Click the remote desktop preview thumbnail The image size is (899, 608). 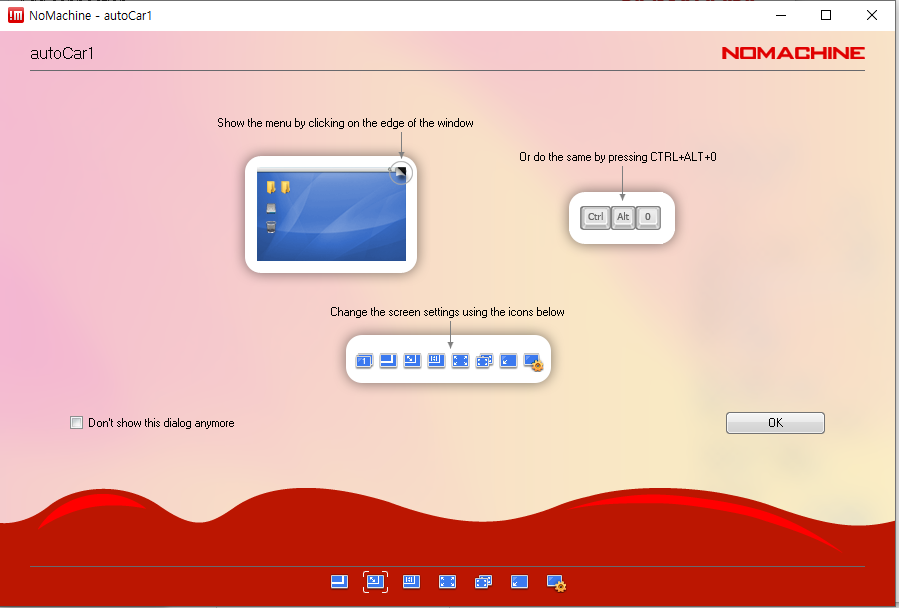pyautogui.click(x=331, y=218)
